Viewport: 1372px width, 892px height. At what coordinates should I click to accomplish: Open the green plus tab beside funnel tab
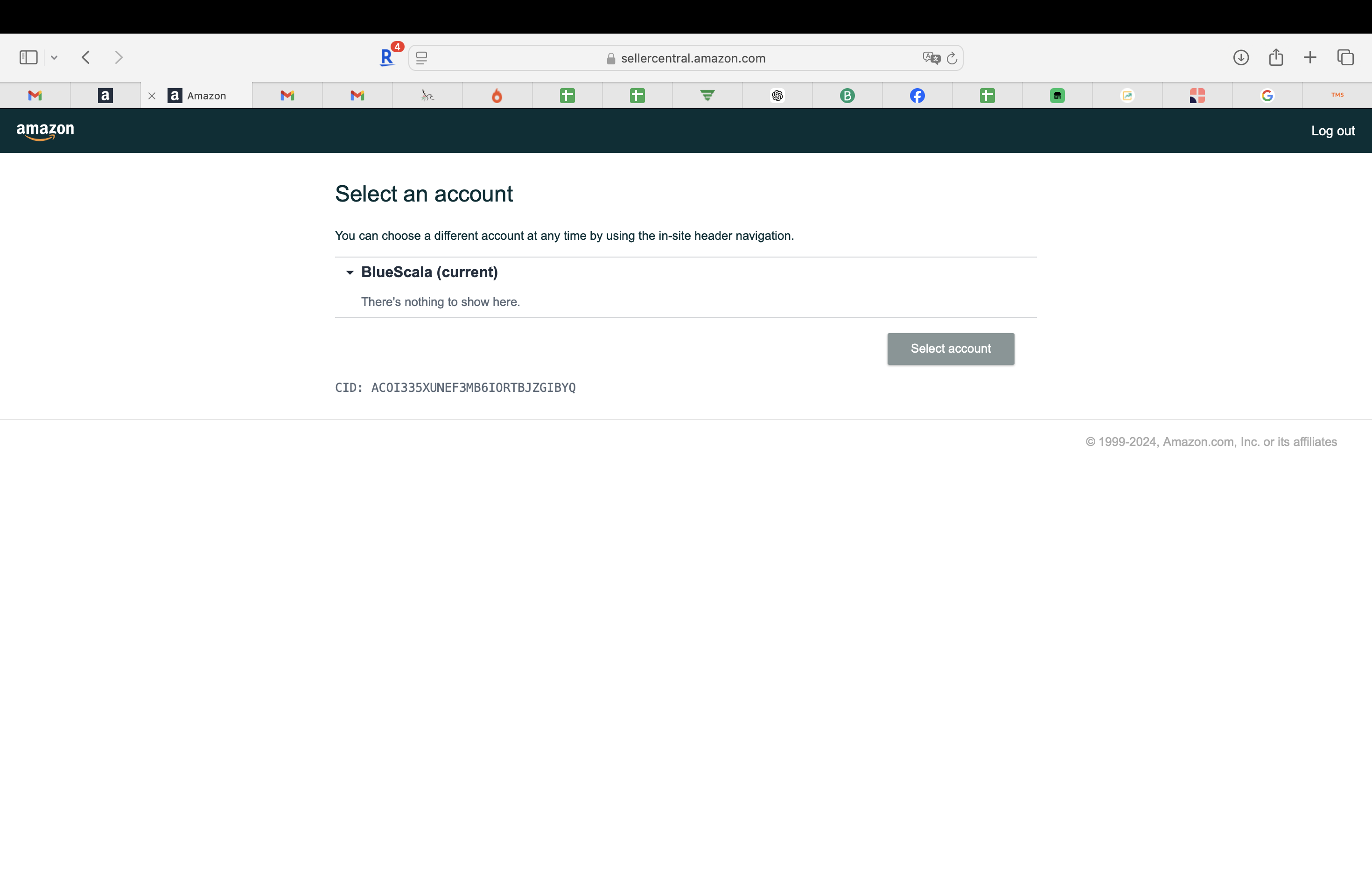pos(637,96)
